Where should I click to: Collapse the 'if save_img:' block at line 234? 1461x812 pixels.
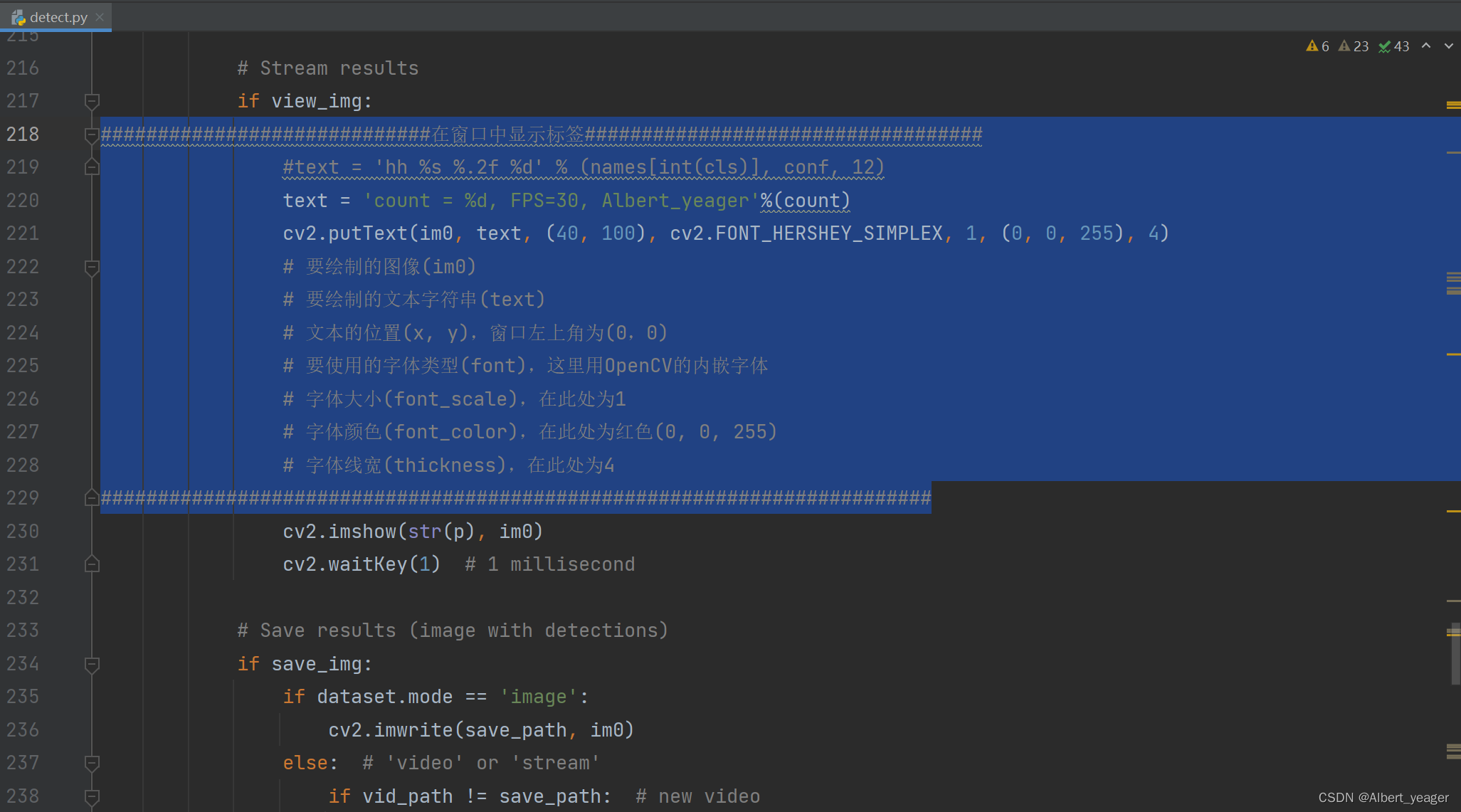point(92,664)
